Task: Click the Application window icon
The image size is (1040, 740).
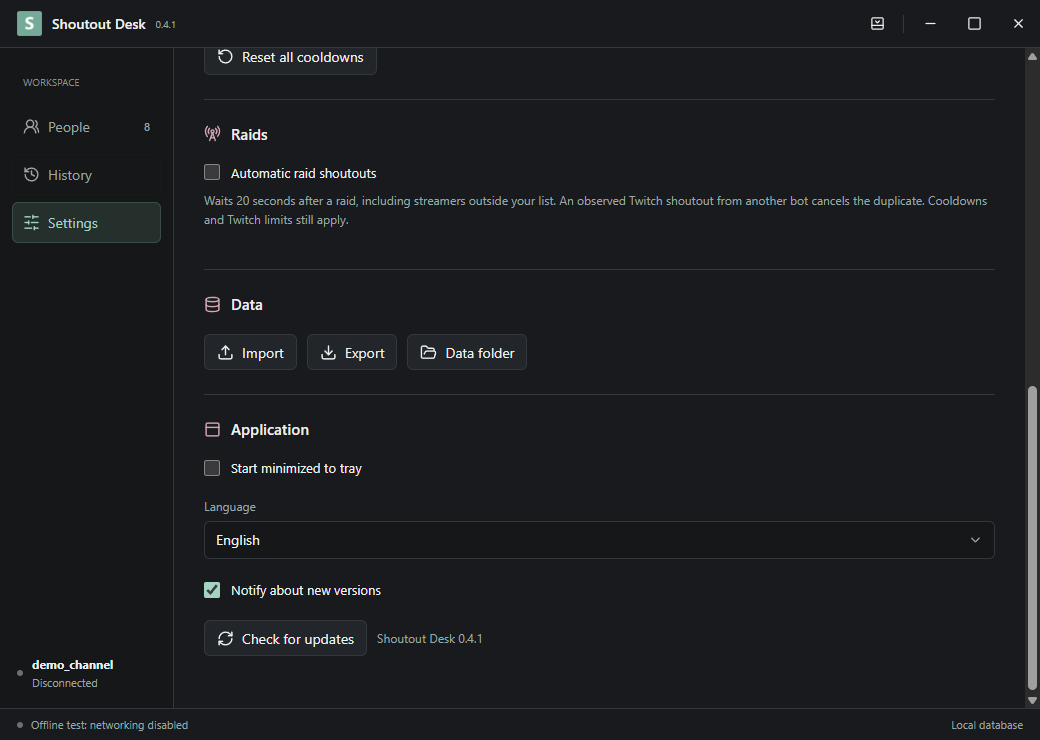Action: click(x=212, y=430)
